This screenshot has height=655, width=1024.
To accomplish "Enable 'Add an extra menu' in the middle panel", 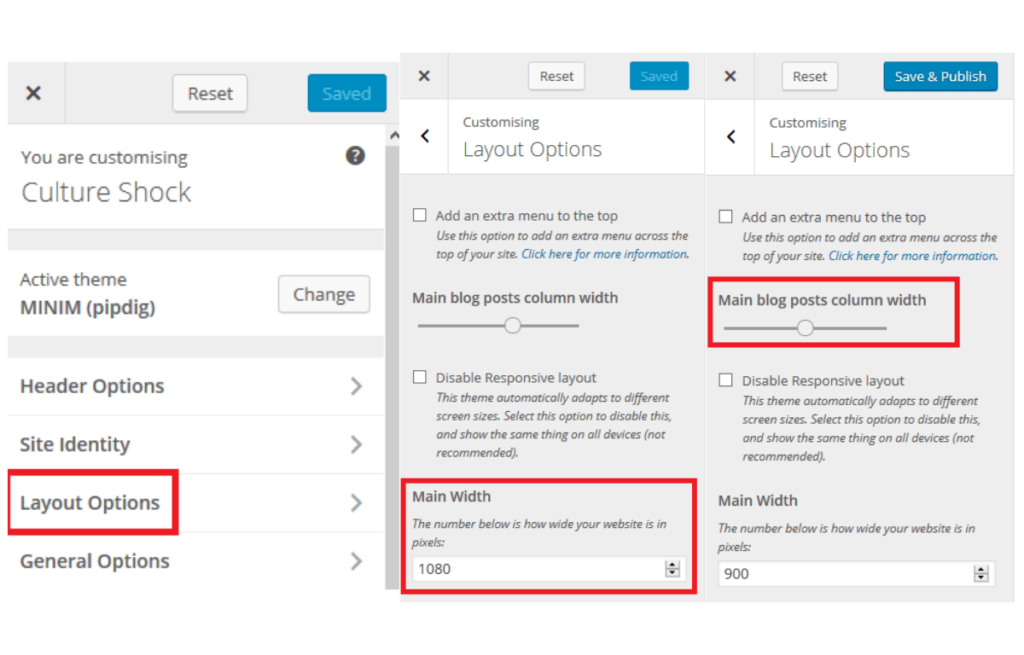I will click(420, 215).
